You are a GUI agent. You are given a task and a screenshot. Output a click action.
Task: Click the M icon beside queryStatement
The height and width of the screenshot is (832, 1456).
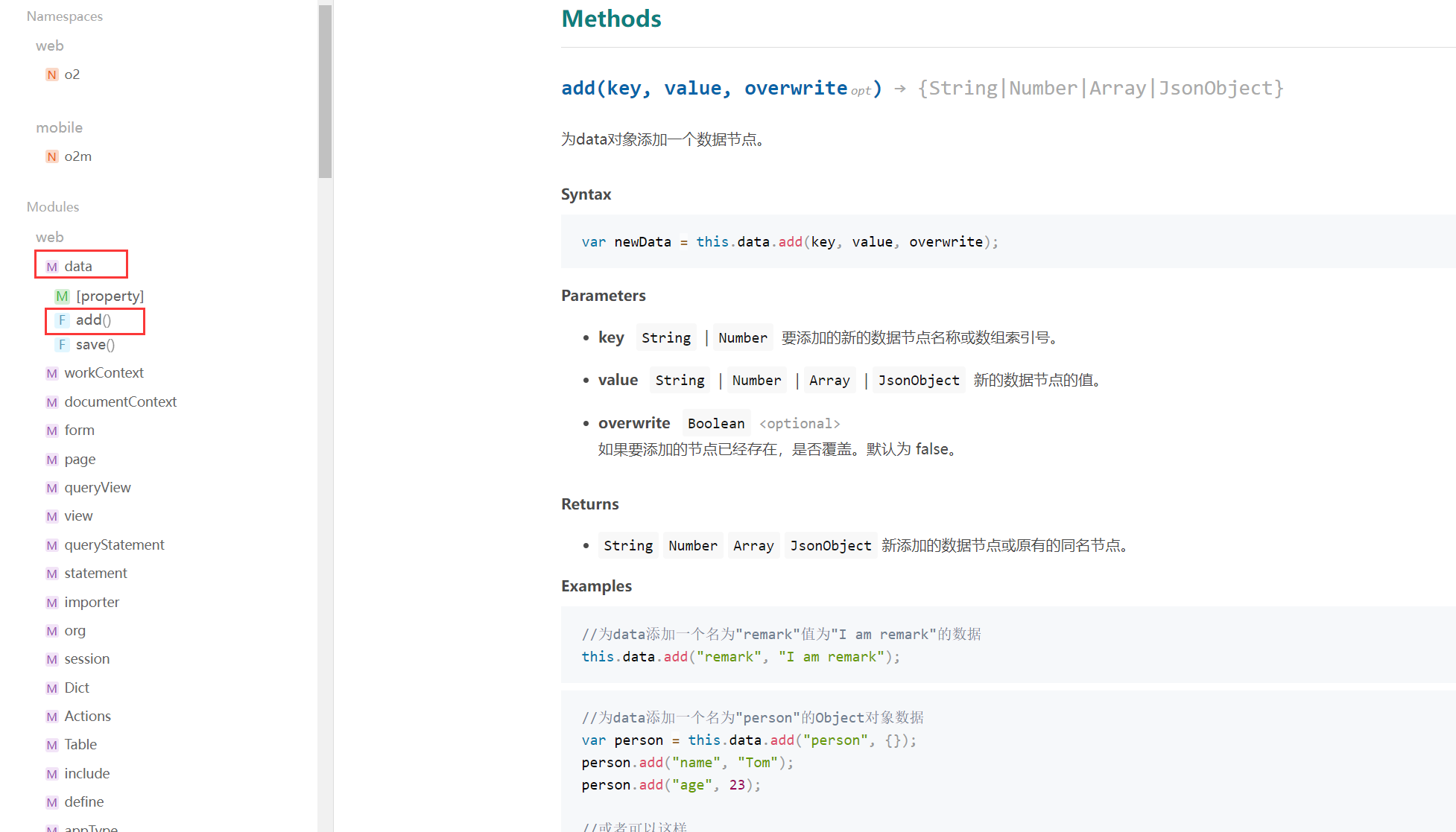pos(51,545)
